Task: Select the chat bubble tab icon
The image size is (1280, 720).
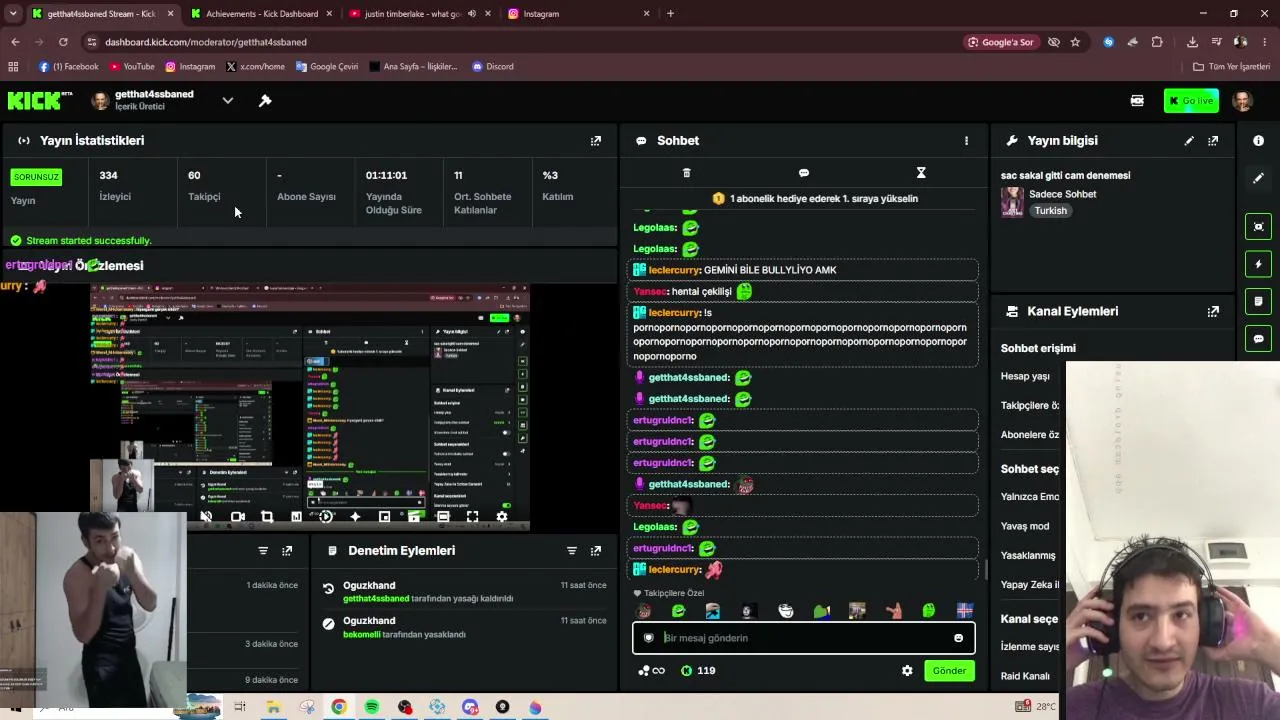Action: (804, 173)
